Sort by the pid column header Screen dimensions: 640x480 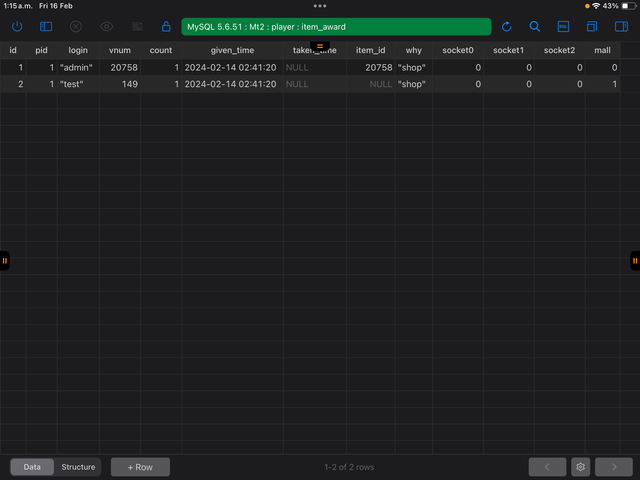click(41, 50)
